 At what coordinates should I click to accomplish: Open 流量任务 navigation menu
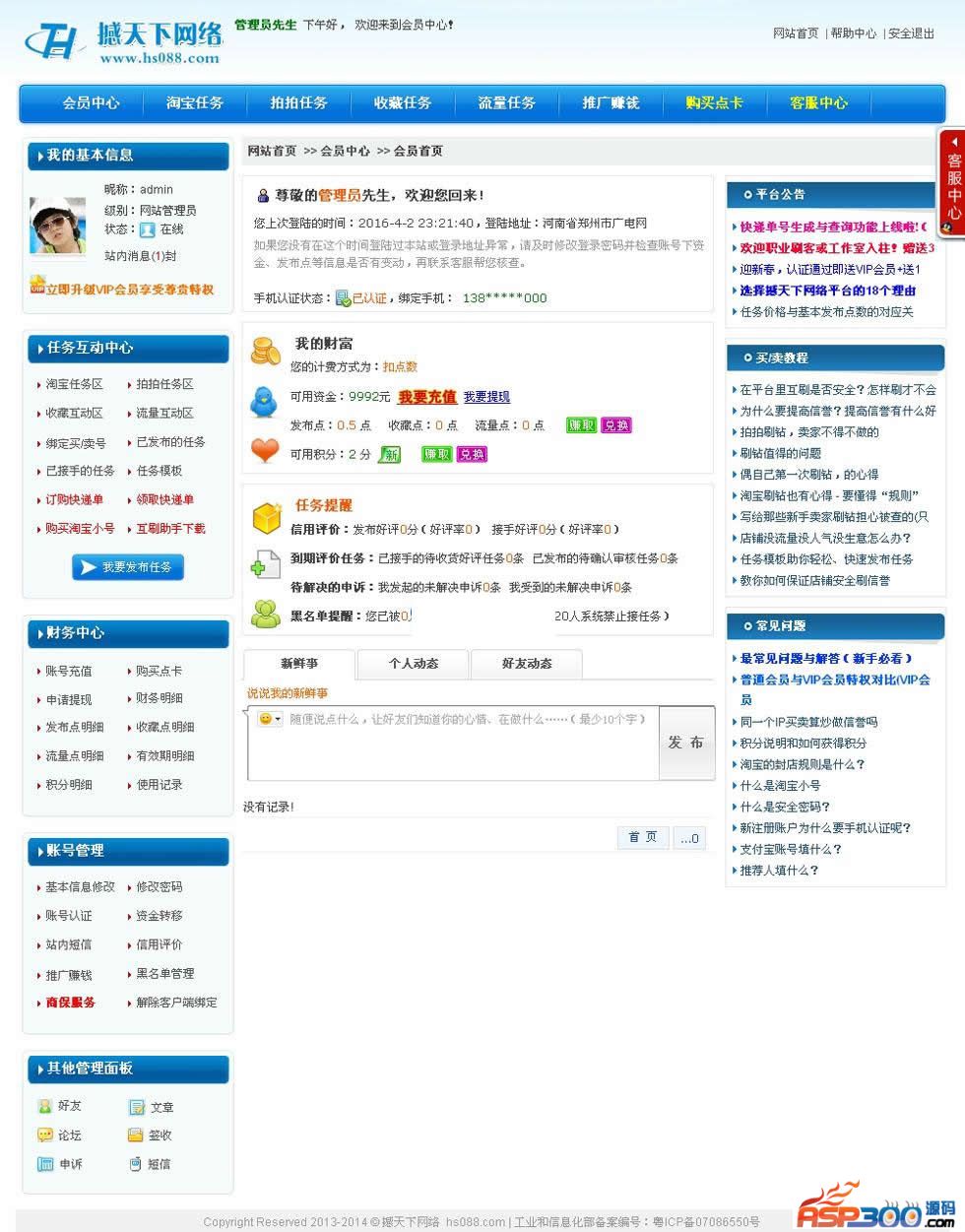click(x=507, y=102)
